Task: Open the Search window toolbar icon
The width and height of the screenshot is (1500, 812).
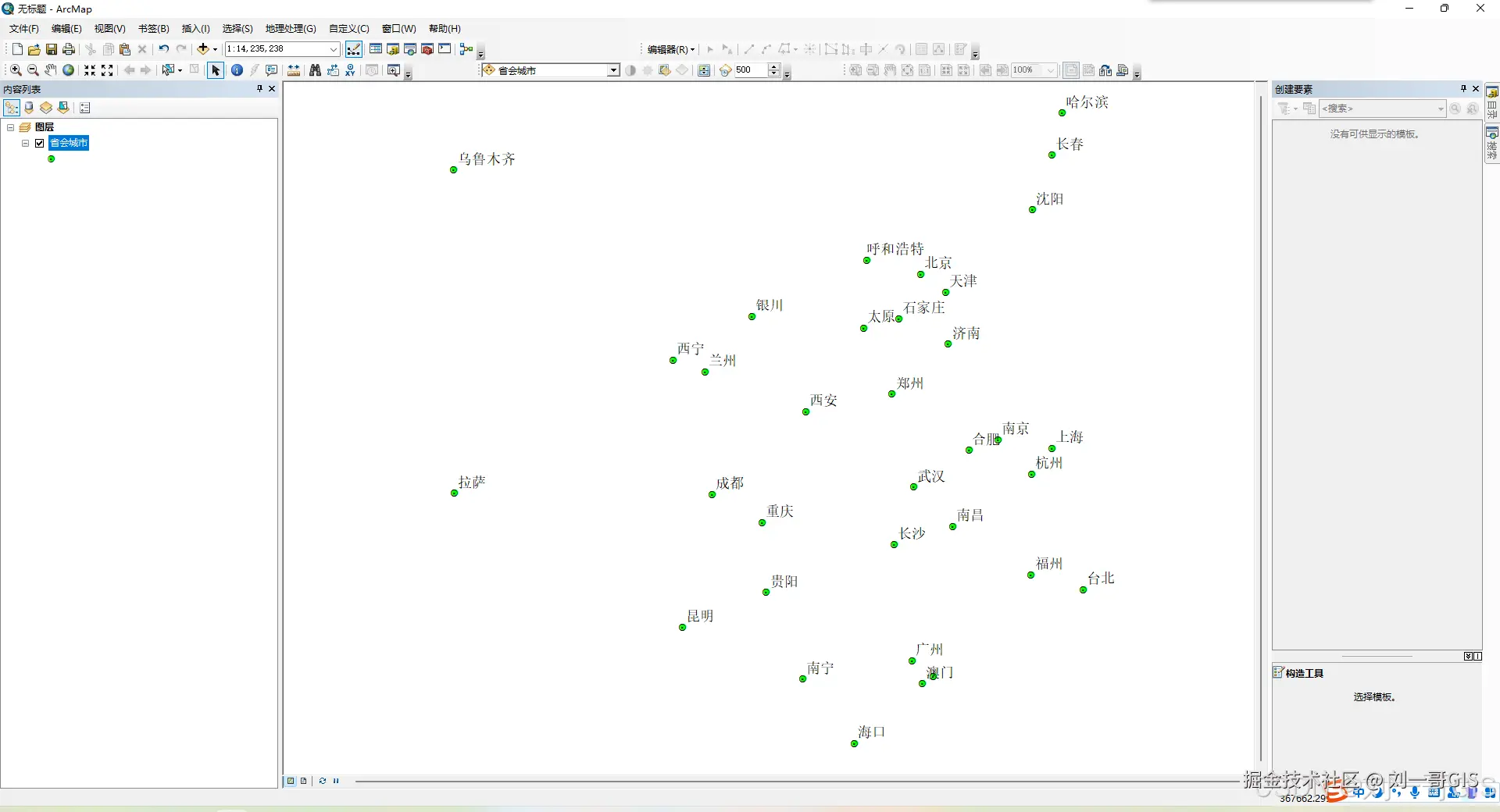Action: [410, 49]
